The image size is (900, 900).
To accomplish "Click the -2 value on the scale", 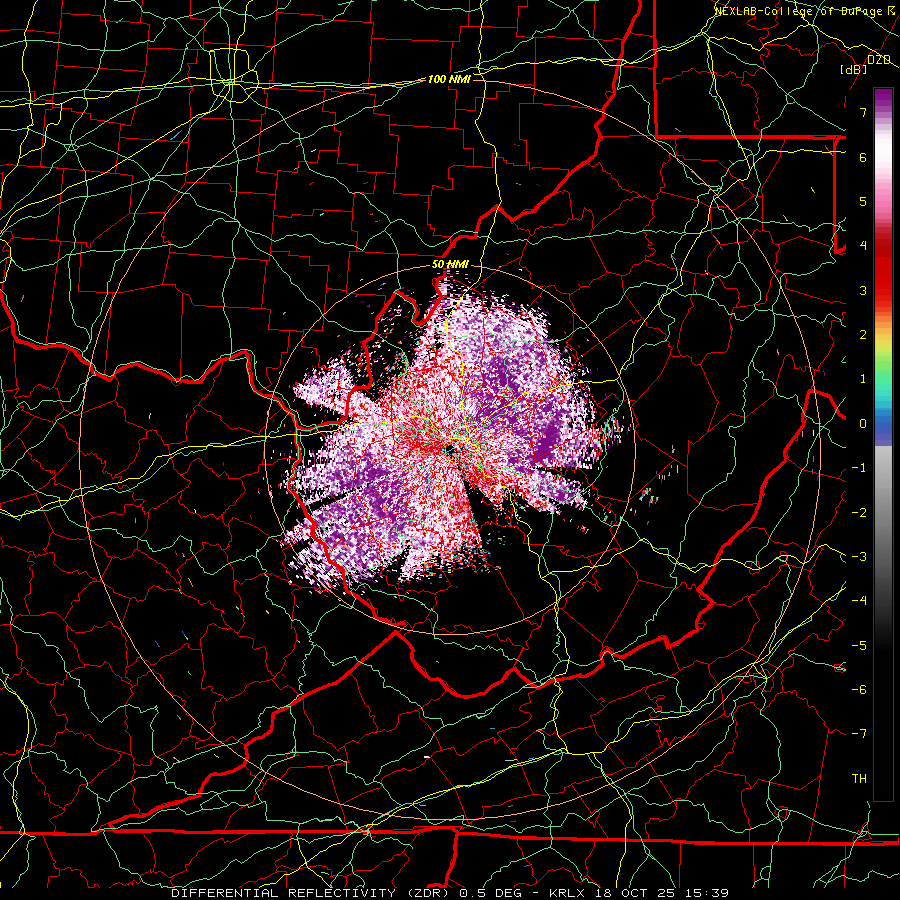I will pyautogui.click(x=859, y=513).
